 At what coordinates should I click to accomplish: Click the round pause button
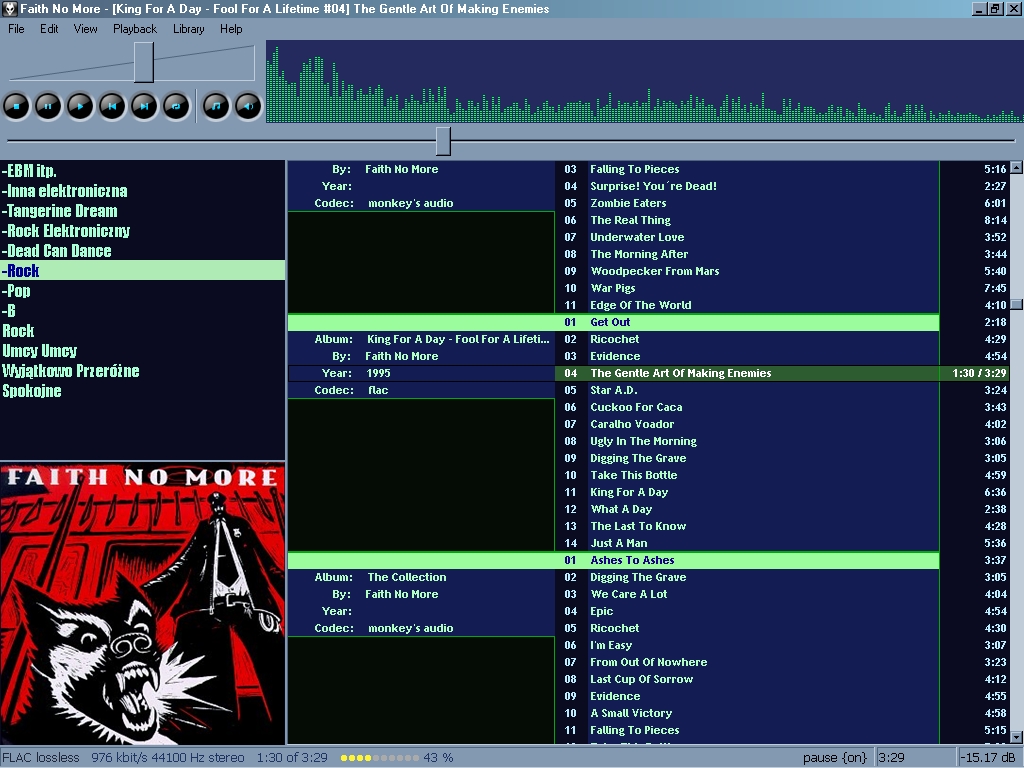coord(48,106)
